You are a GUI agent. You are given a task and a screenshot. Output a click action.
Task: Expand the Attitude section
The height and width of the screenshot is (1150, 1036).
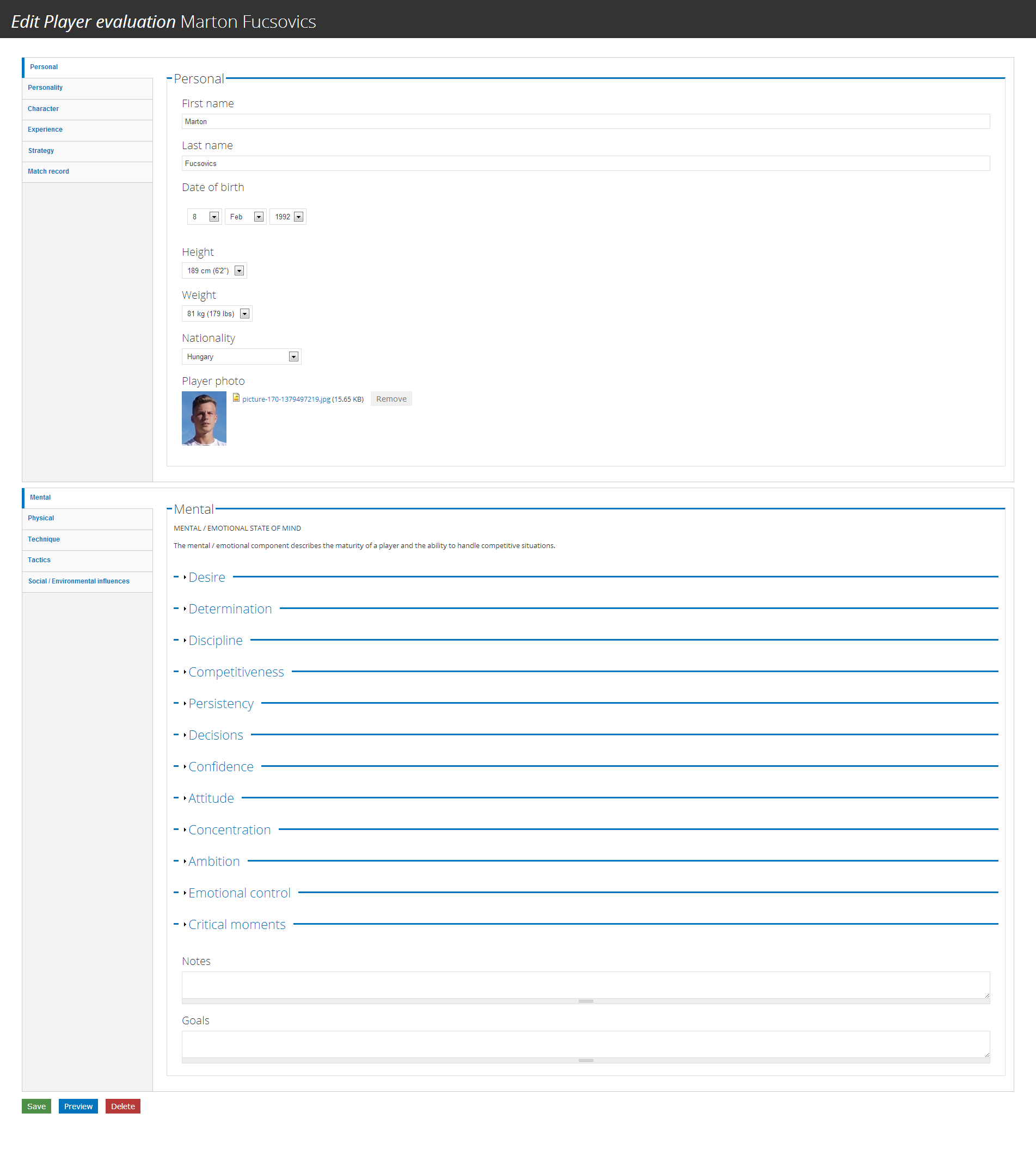(211, 799)
